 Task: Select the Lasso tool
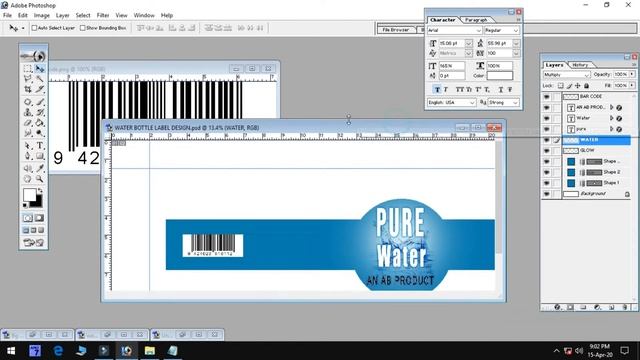[x=27, y=79]
